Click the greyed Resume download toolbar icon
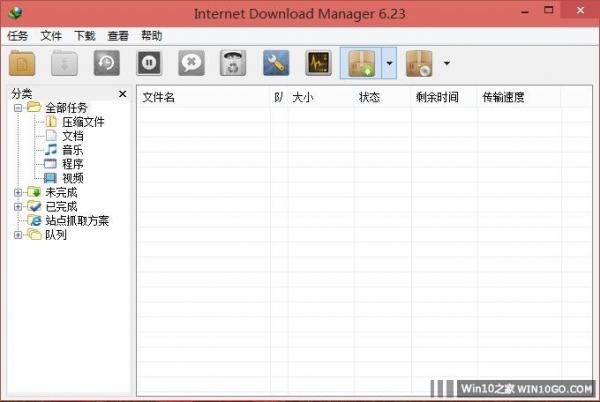 click(64, 63)
